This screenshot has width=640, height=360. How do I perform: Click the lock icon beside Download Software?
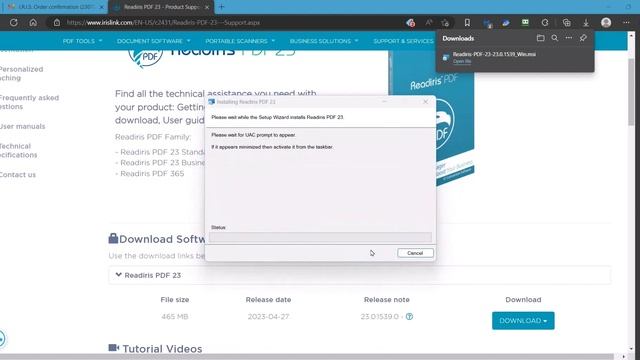click(113, 238)
